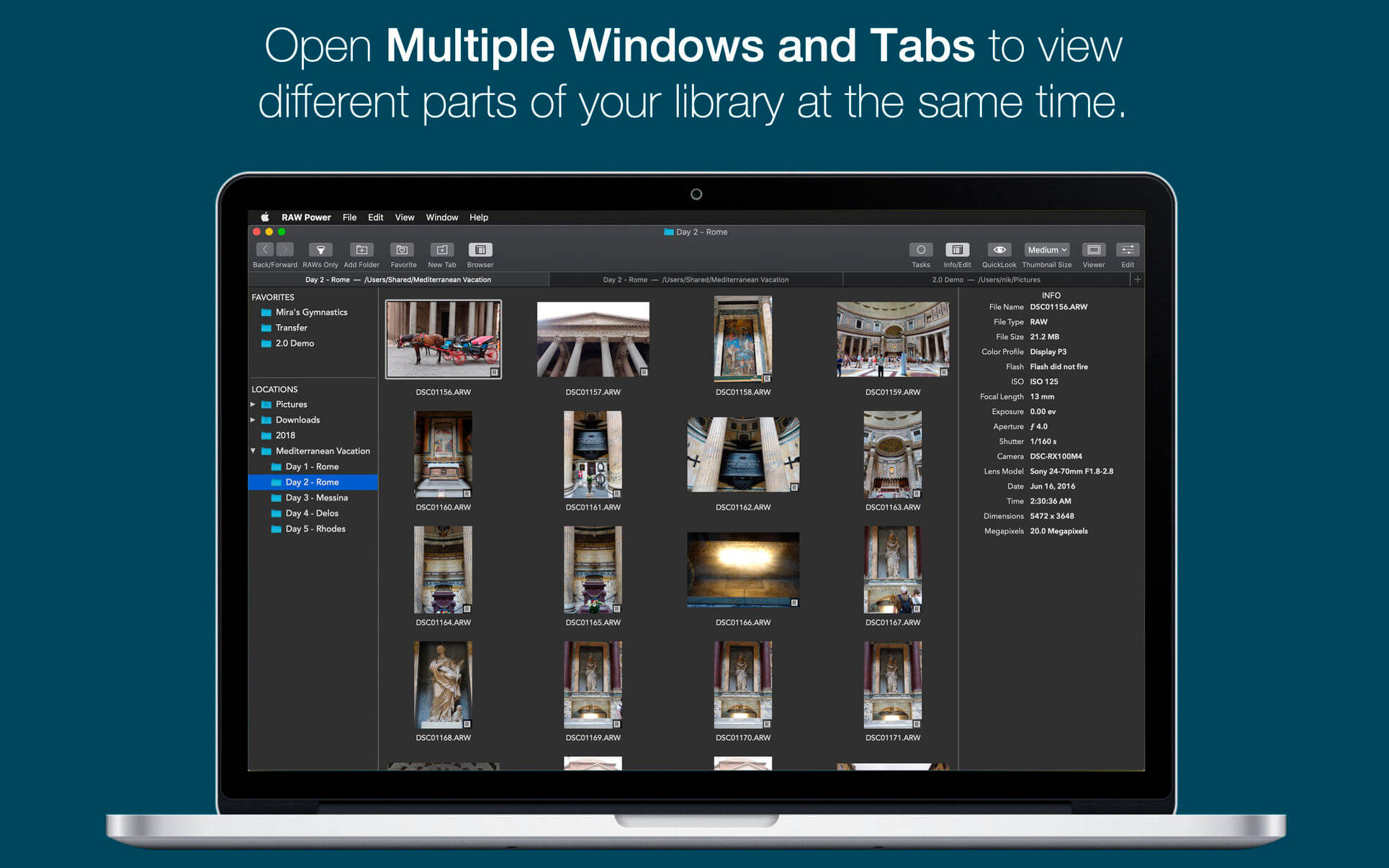The image size is (1389, 868).
Task: Toggle QuickLook eye icon
Action: [999, 250]
